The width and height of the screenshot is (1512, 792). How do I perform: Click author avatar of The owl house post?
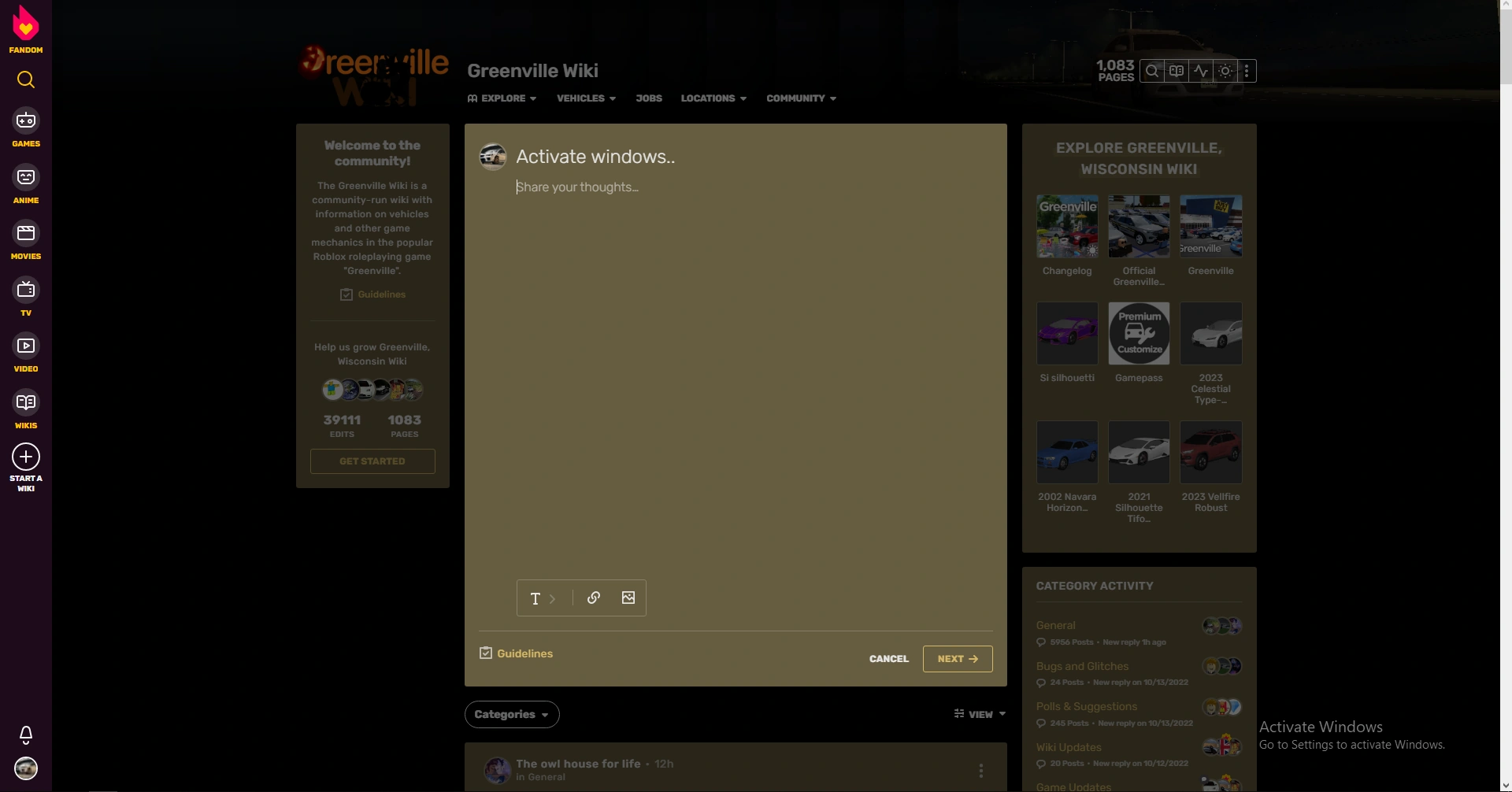[497, 770]
